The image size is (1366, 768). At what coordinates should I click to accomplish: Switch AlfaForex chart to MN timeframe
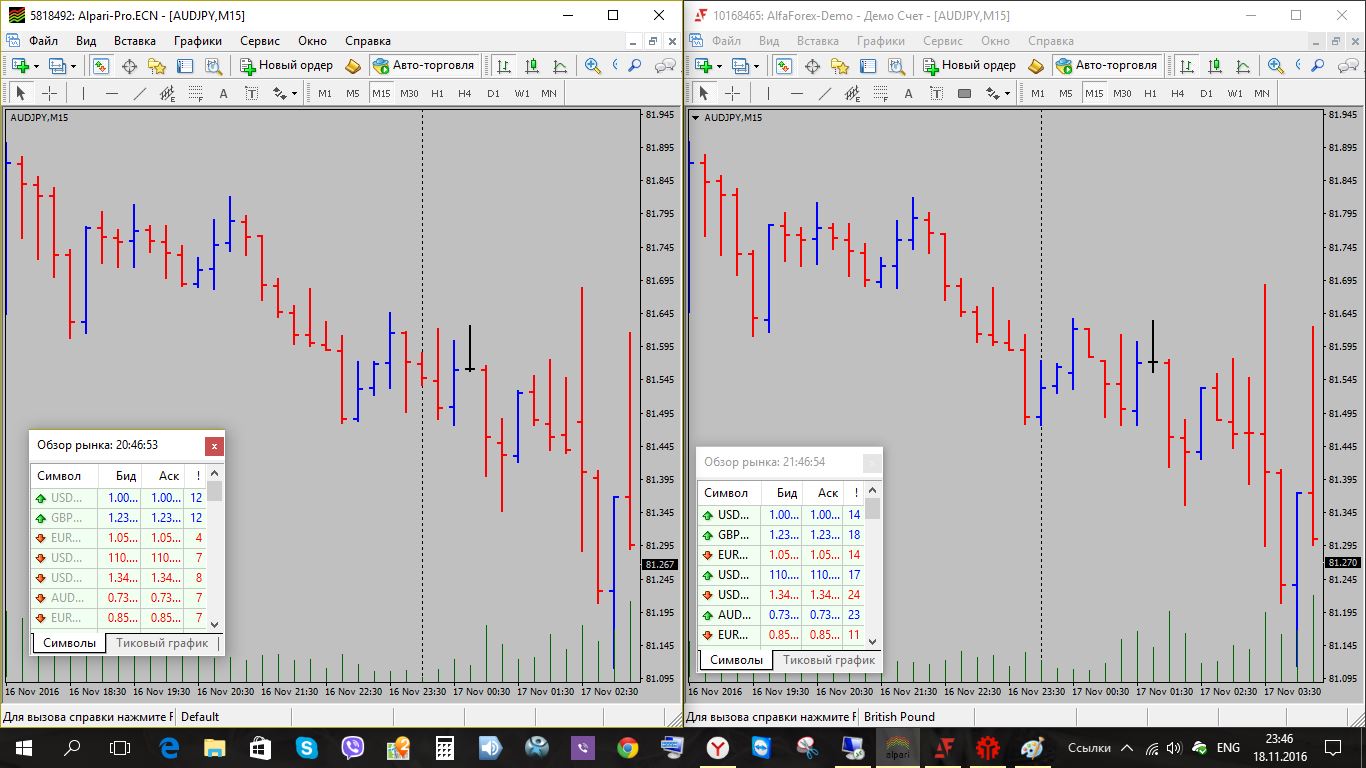pyautogui.click(x=1262, y=93)
